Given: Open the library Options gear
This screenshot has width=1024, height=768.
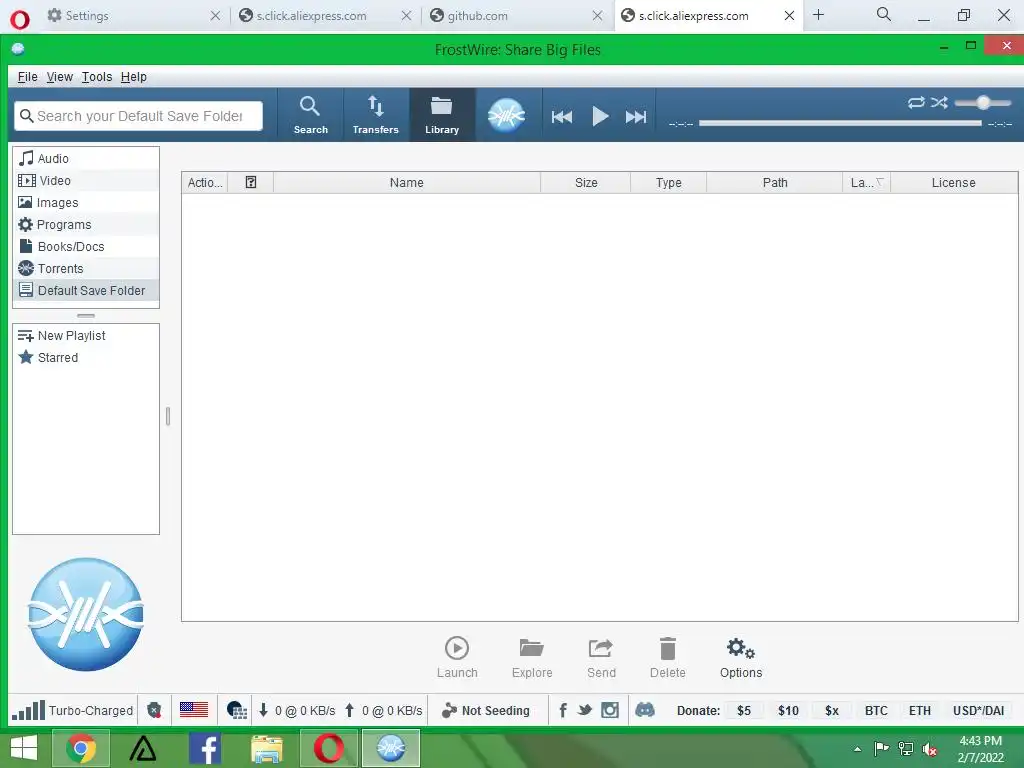Looking at the screenshot, I should pyautogui.click(x=741, y=658).
